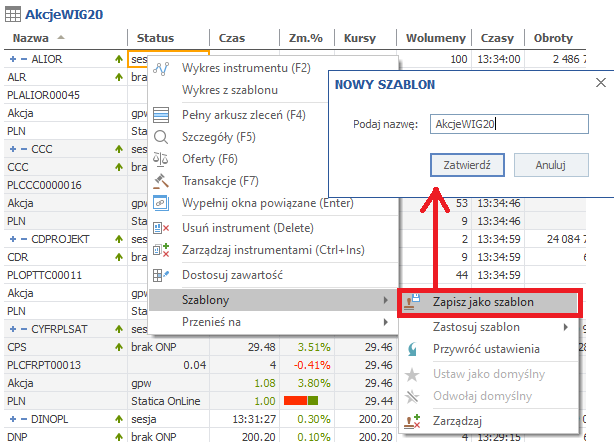Close the Nowy szablon dialog
Screen dimensions: 615x446
point(601,83)
